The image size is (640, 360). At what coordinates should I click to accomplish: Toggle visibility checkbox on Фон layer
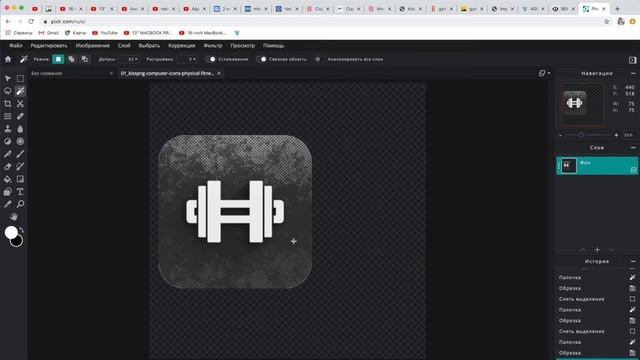633,170
